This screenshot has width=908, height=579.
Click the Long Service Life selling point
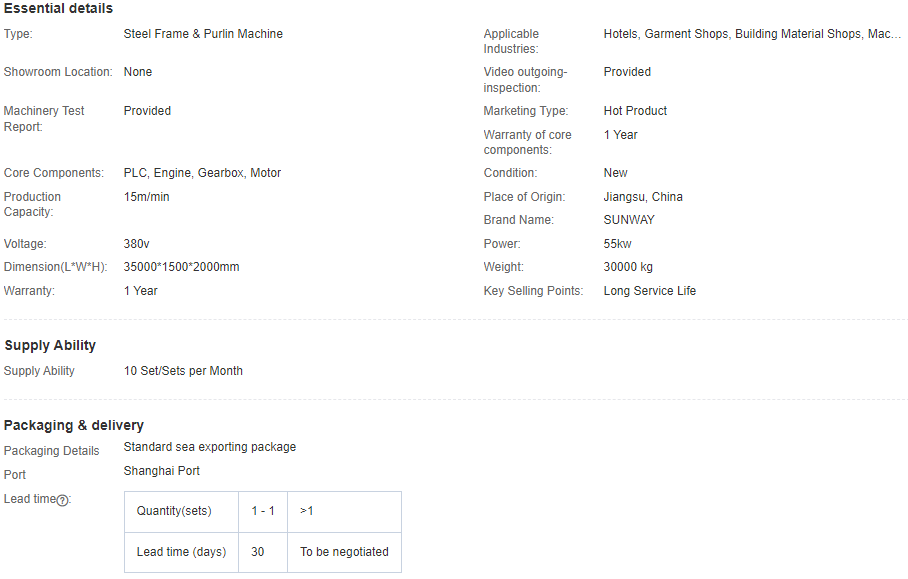[x=650, y=291]
